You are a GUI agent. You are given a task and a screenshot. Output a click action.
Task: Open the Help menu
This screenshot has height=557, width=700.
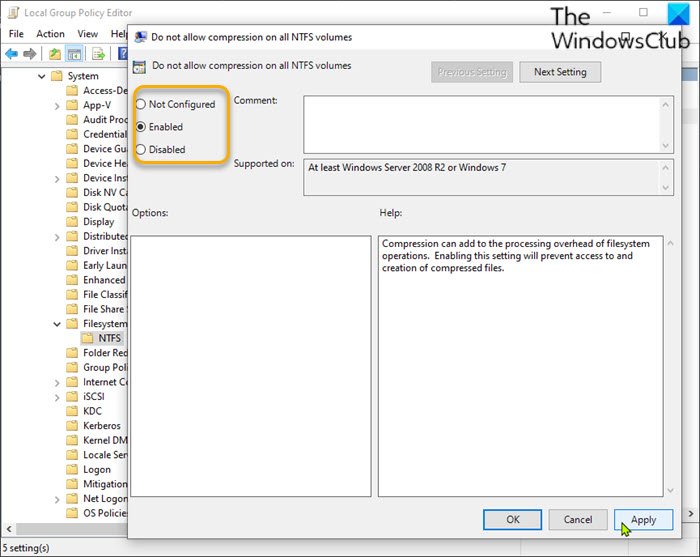119,34
